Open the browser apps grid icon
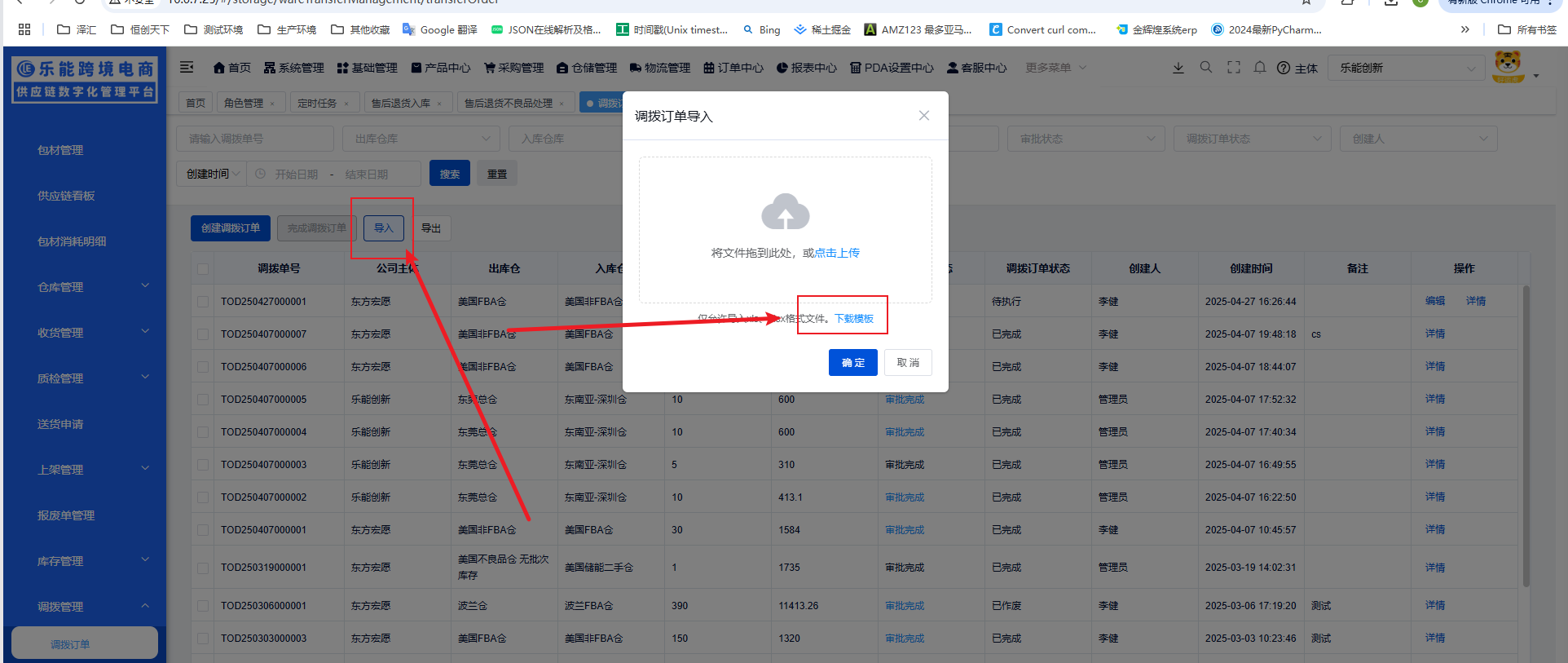This screenshot has height=663, width=1568. 24,29
